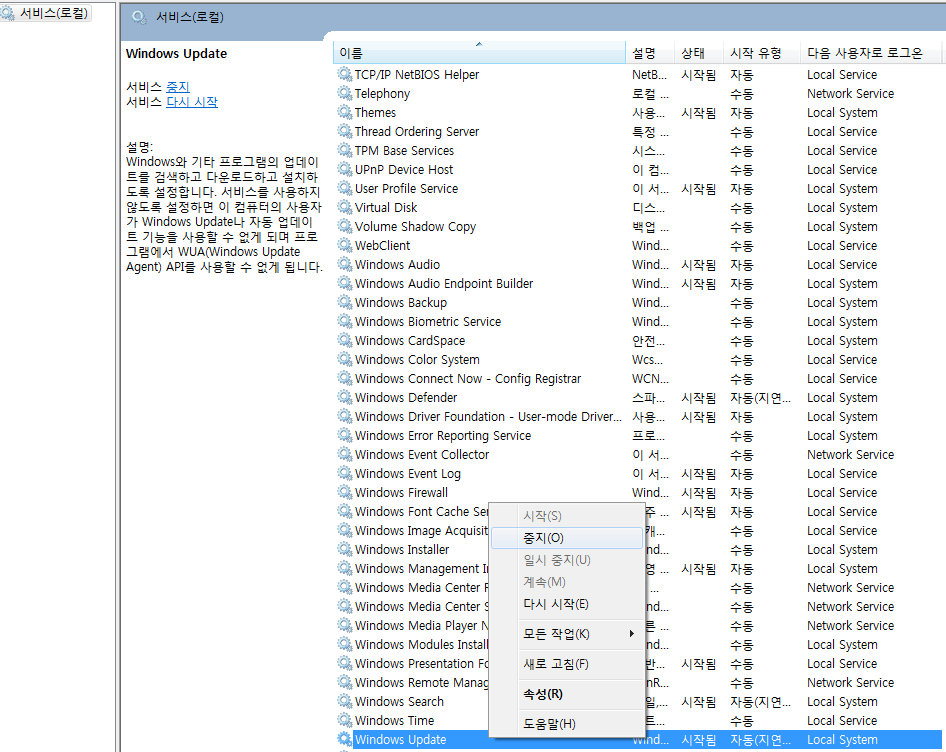Click the gear icon beside Windows Backup
Screen dimensions: 946x752
click(344, 302)
